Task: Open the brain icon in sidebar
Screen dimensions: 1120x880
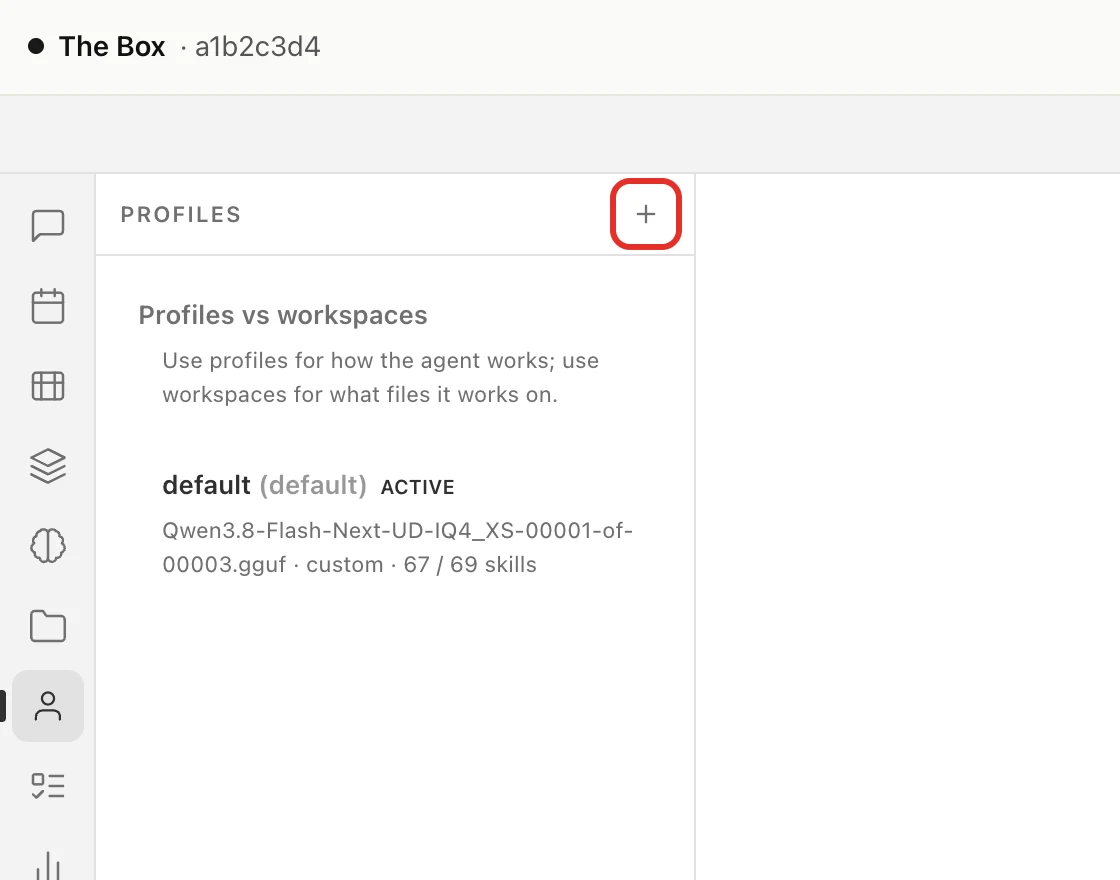Action: pos(48,546)
